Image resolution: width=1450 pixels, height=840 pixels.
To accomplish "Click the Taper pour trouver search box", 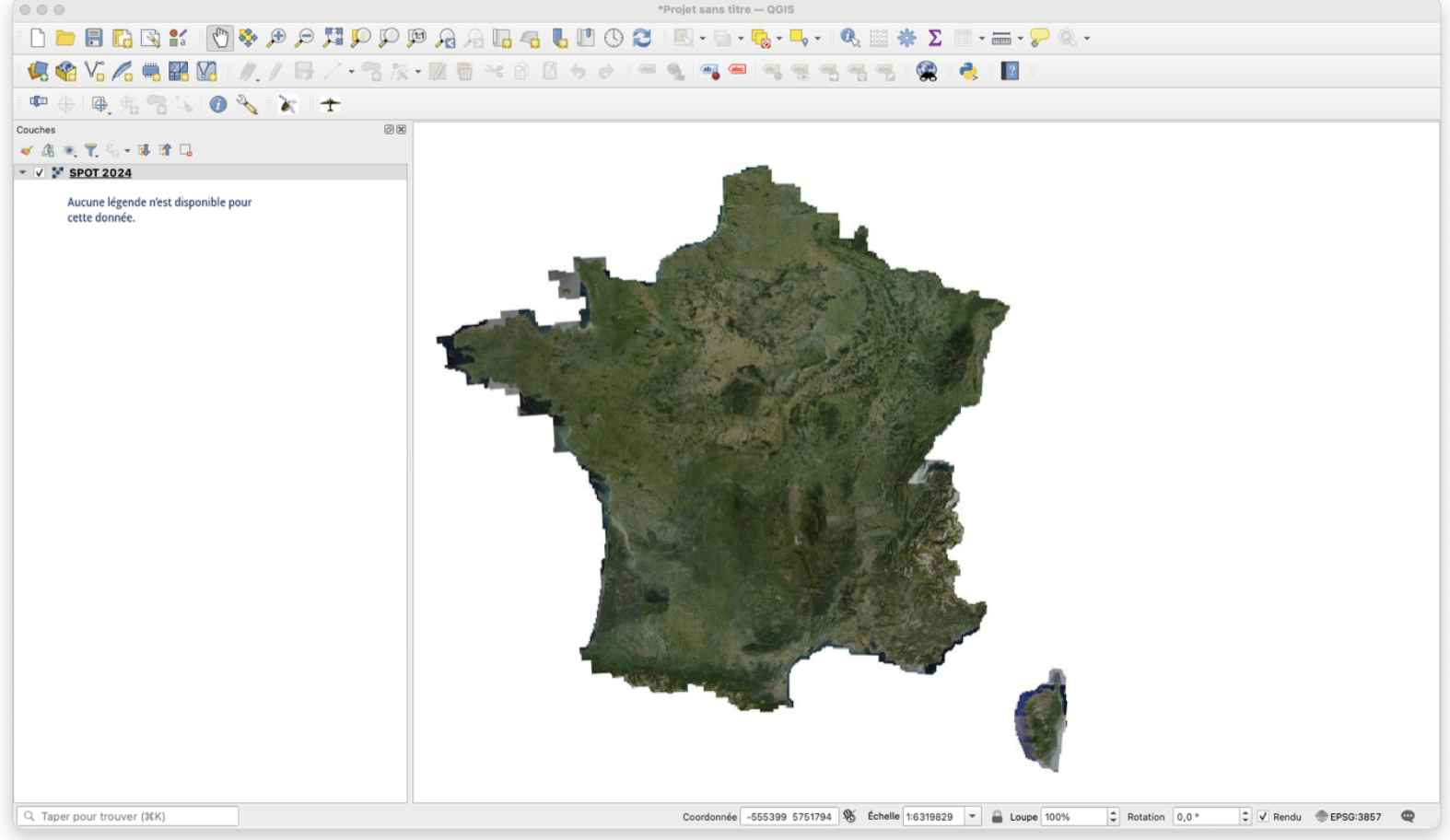I will coord(128,816).
